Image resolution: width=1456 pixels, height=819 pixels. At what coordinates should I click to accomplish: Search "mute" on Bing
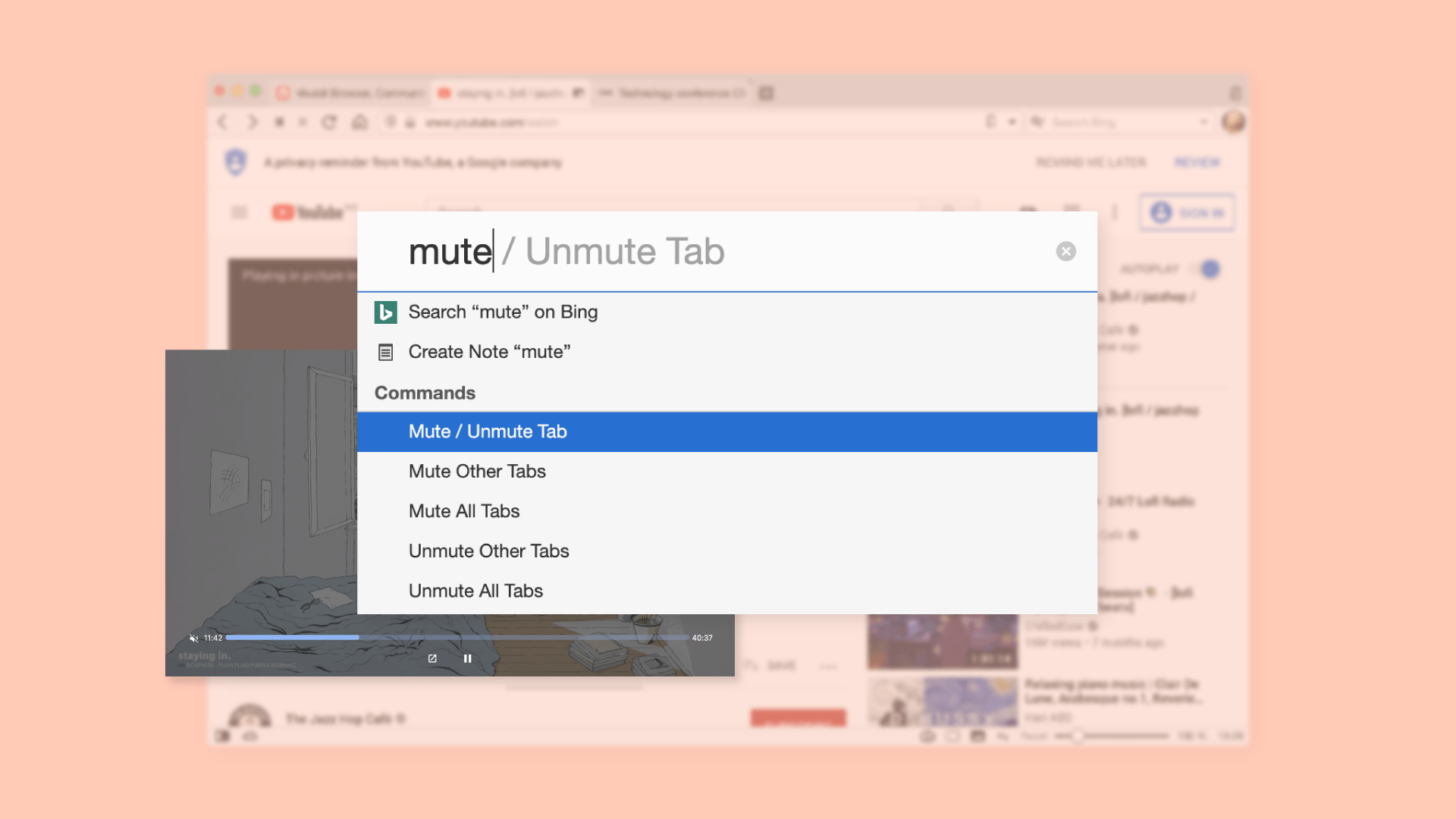[x=503, y=312]
